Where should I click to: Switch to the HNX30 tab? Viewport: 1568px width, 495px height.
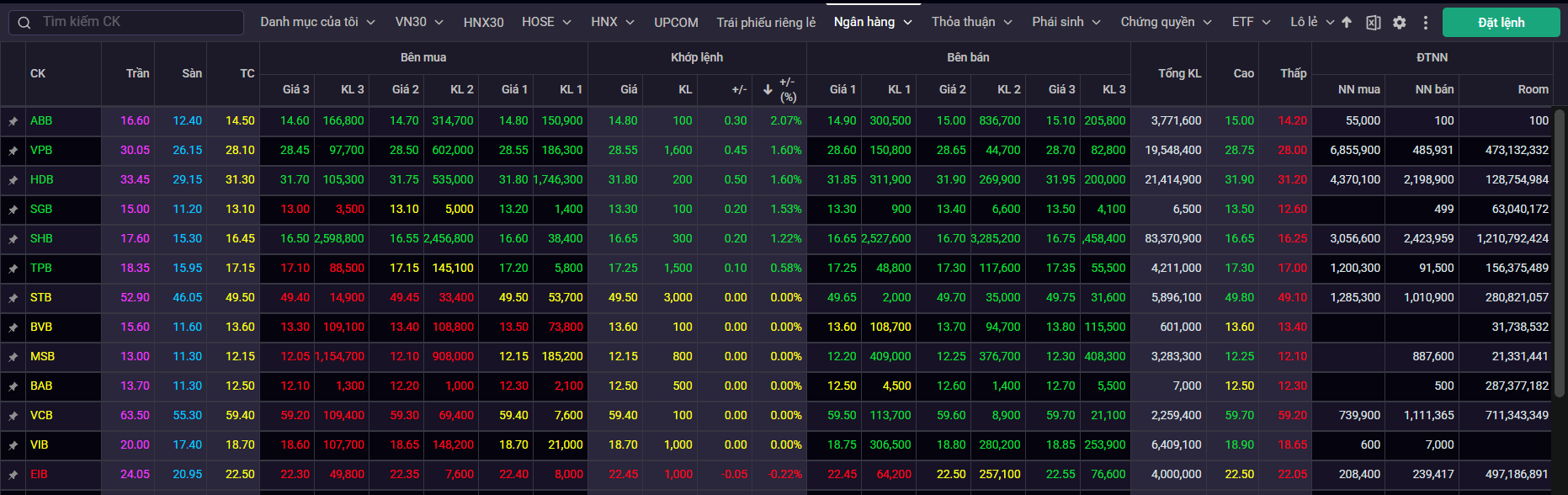point(483,22)
